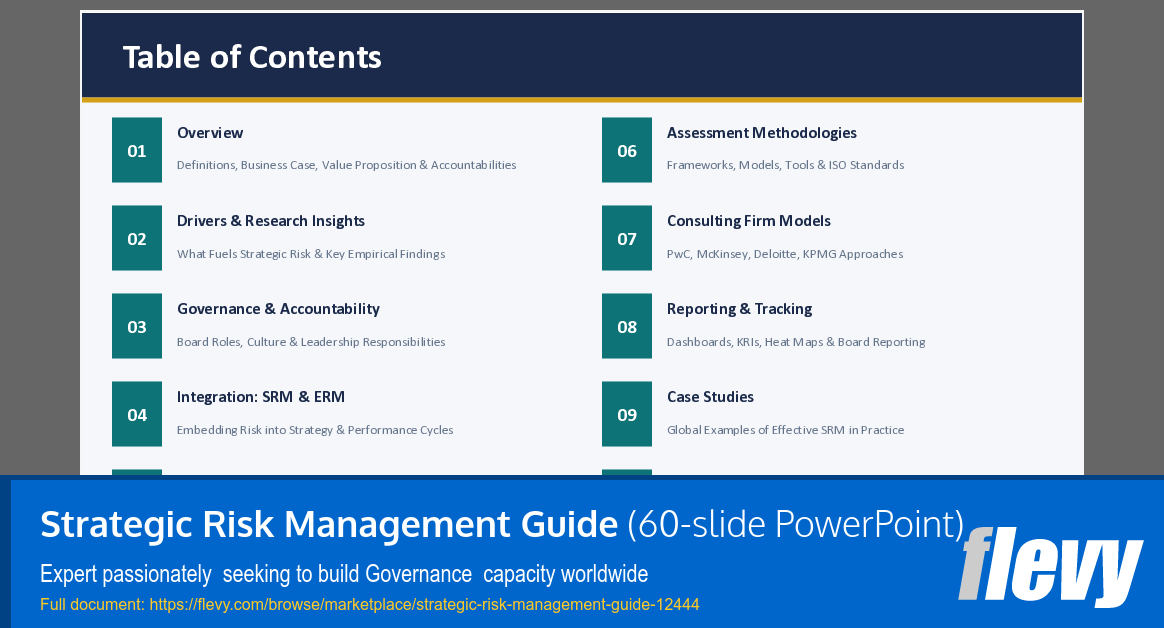Click the 07 number tile

(627, 238)
